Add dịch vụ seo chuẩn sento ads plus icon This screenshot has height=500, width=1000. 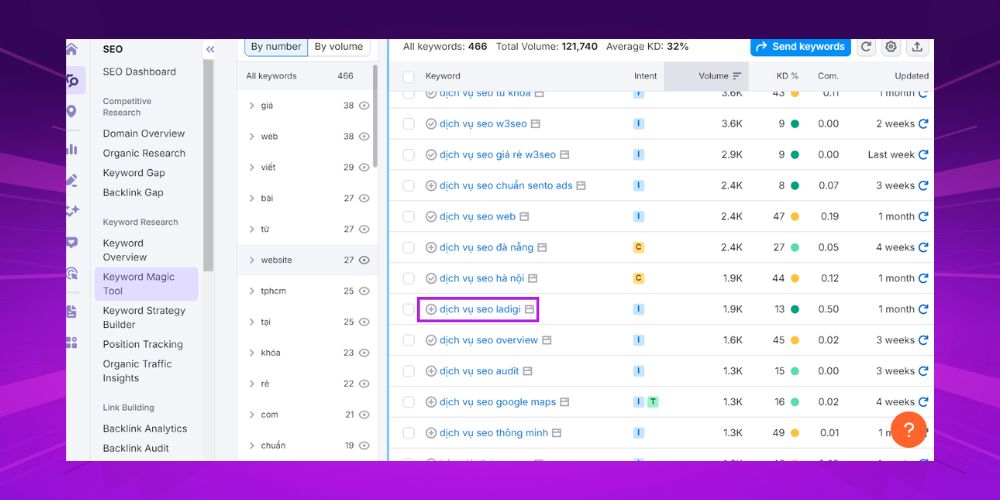[431, 186]
